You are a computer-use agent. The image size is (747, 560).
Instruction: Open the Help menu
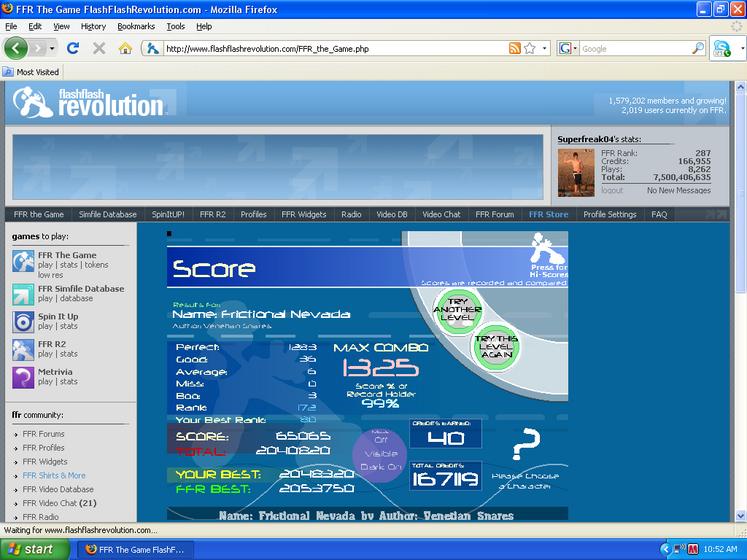[204, 26]
